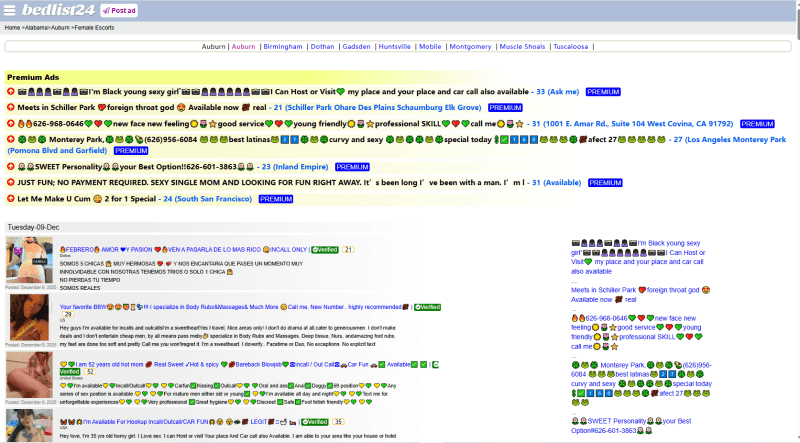Open the '33 (Ask me)' location link
This screenshot has height=443, width=800.
click(x=557, y=92)
